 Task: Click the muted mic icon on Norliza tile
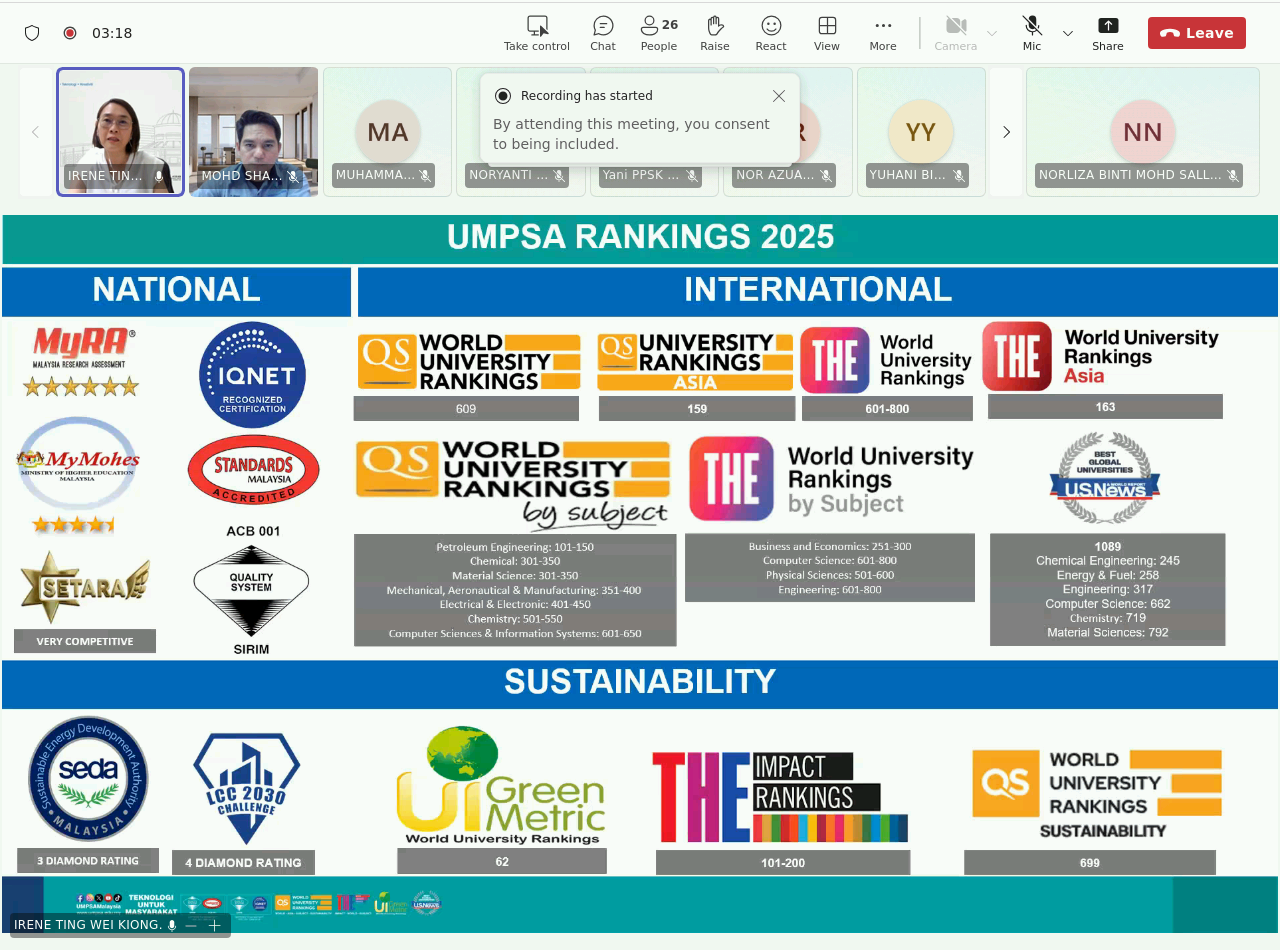point(1233,176)
